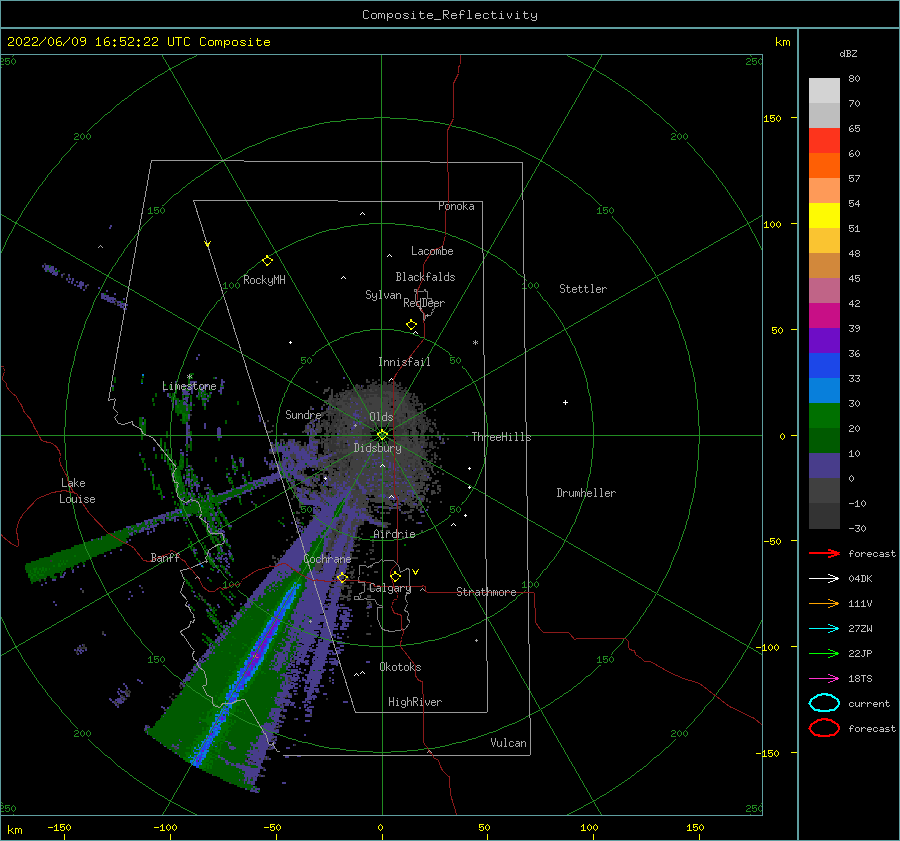The image size is (900, 841).
Task: Click the Sylvan label
Action: [383, 295]
